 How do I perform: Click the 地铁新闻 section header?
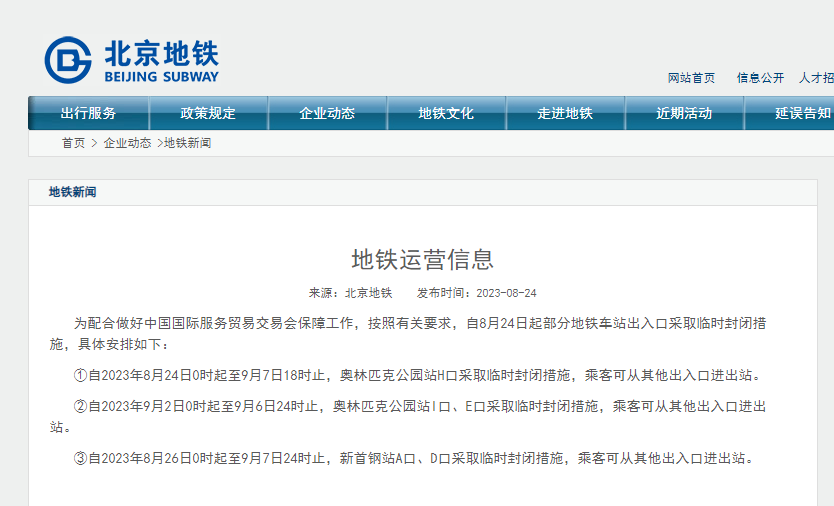pyautogui.click(x=72, y=192)
